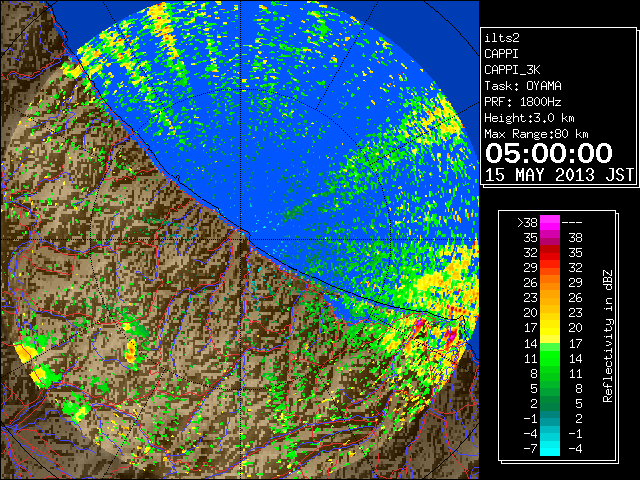The height and width of the screenshot is (480, 640).
Task: Click the 'CAPPI_3K' text
Action: [512, 70]
